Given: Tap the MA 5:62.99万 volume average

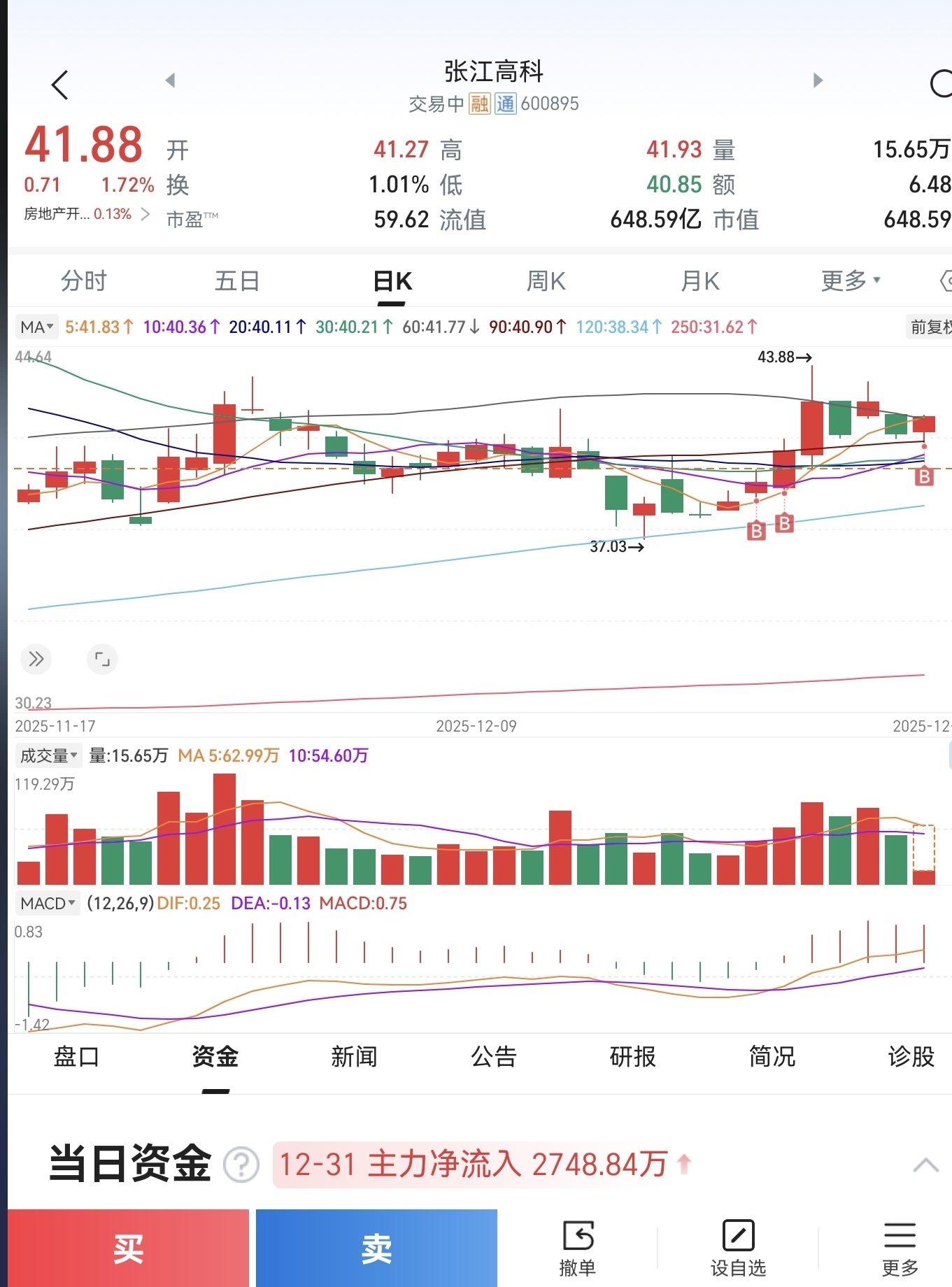Looking at the screenshot, I should (229, 755).
